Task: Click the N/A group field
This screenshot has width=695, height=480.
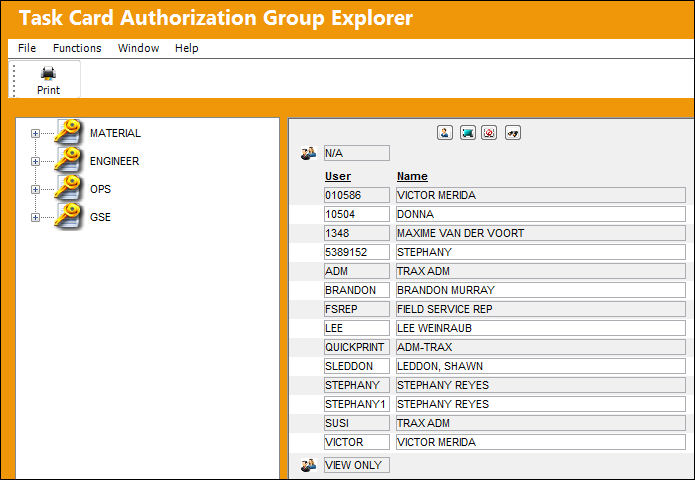Action: [357, 153]
